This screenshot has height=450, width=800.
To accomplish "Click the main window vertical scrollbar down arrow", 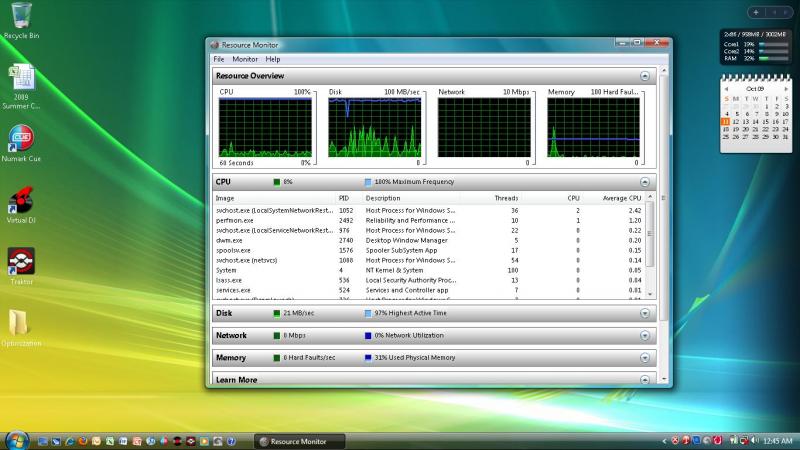I will (x=664, y=379).
